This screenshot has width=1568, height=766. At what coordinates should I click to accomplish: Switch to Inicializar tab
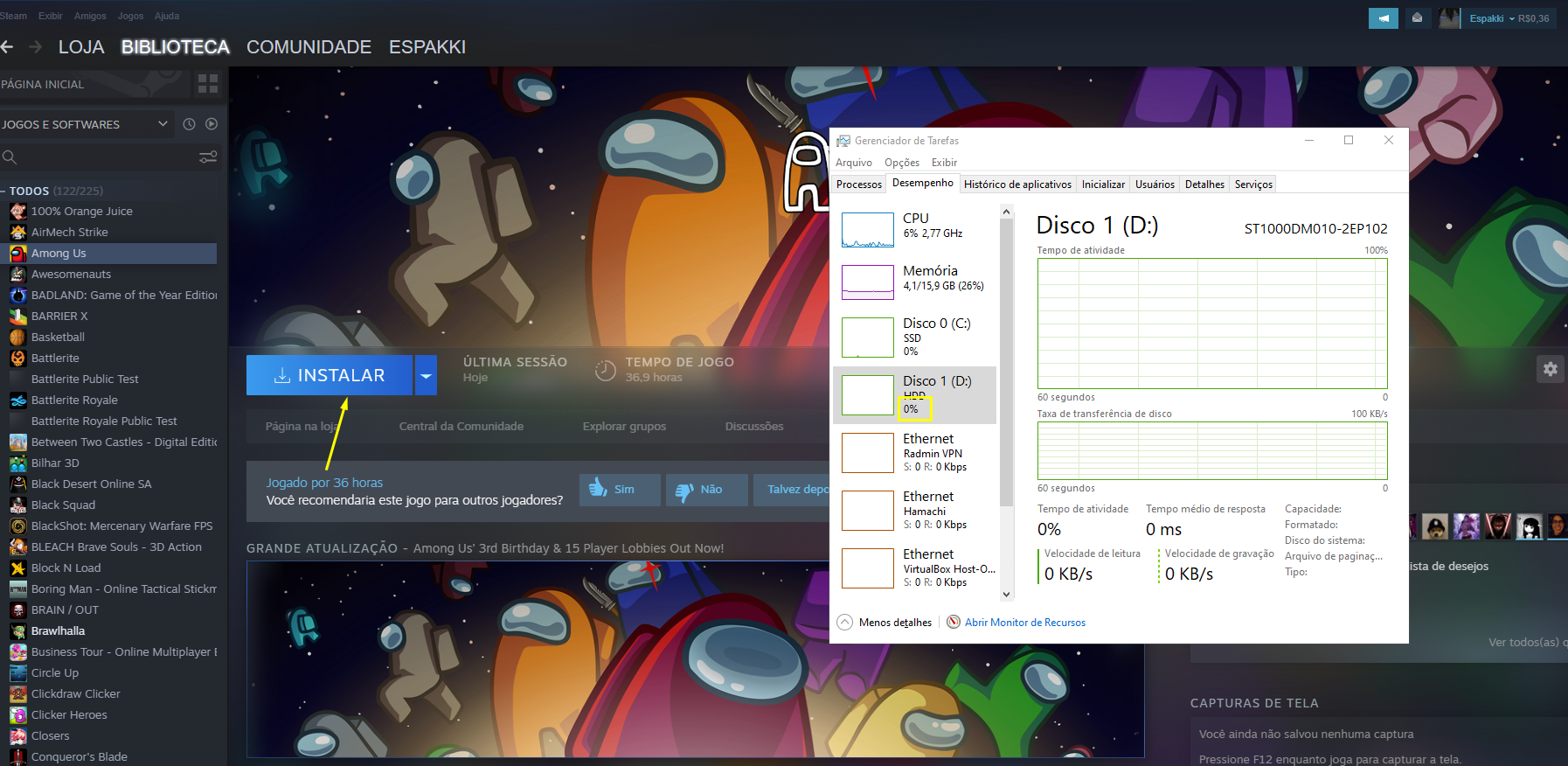[1103, 185]
